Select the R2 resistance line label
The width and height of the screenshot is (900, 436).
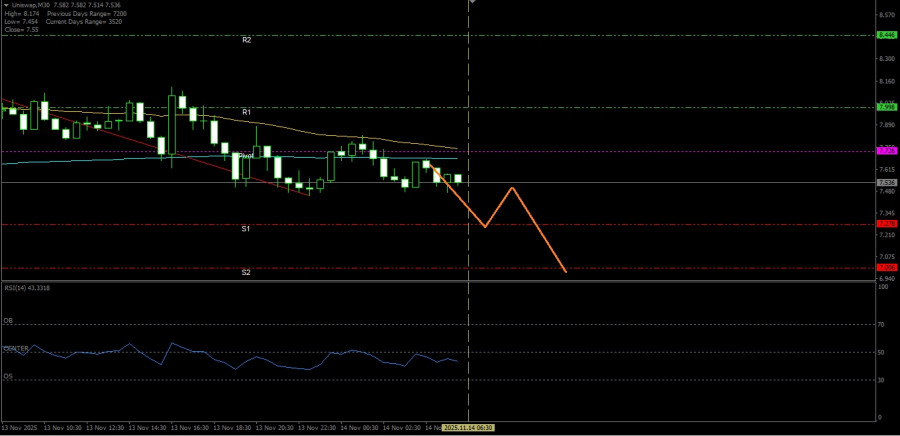point(246,40)
